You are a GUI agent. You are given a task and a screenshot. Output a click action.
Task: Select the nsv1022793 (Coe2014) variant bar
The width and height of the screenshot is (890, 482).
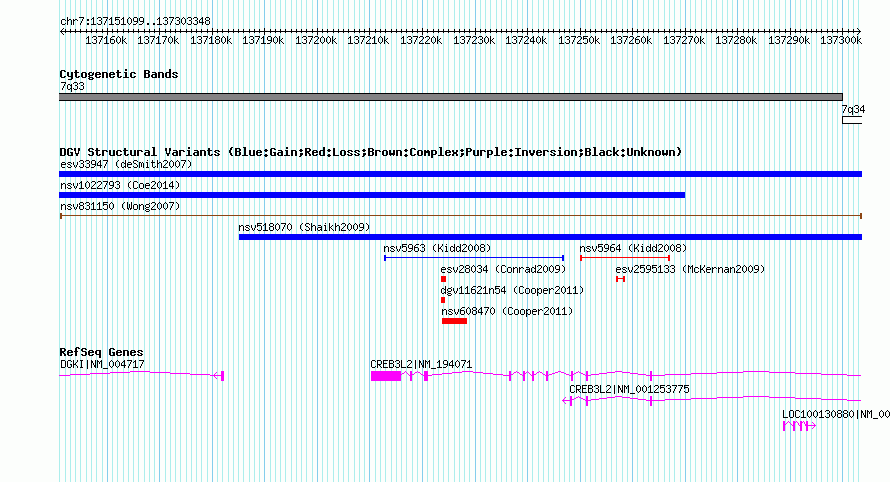click(x=372, y=195)
